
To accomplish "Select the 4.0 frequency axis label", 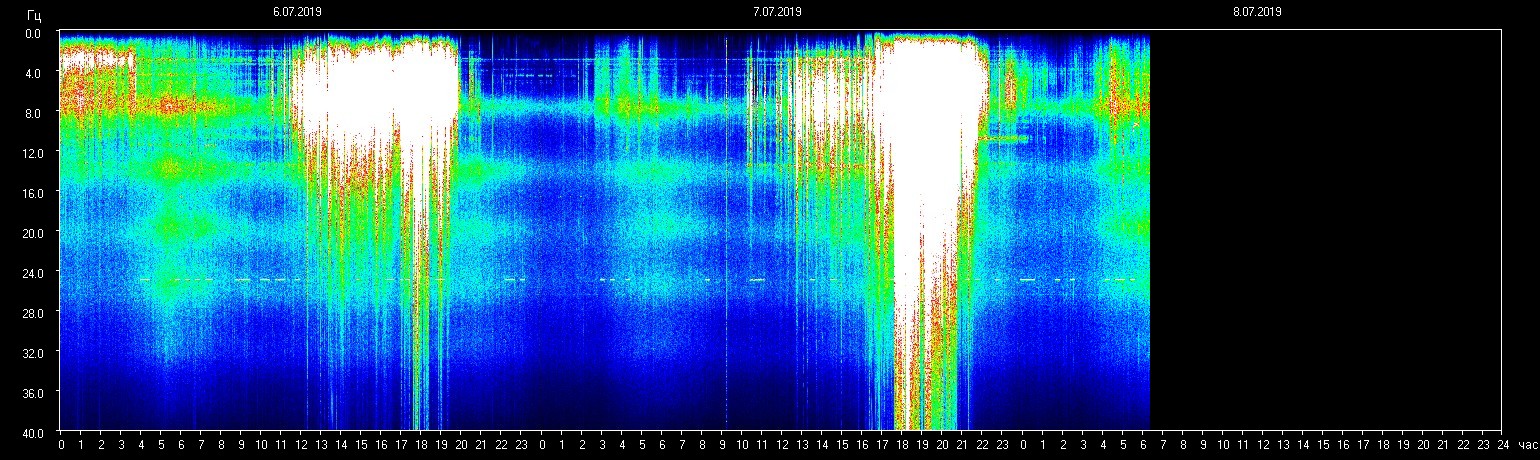I will [x=33, y=73].
